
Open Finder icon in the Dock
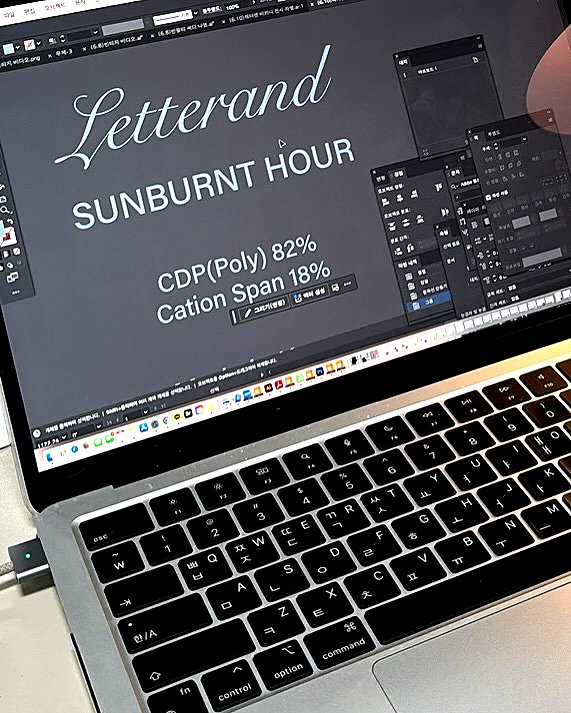pos(50,457)
